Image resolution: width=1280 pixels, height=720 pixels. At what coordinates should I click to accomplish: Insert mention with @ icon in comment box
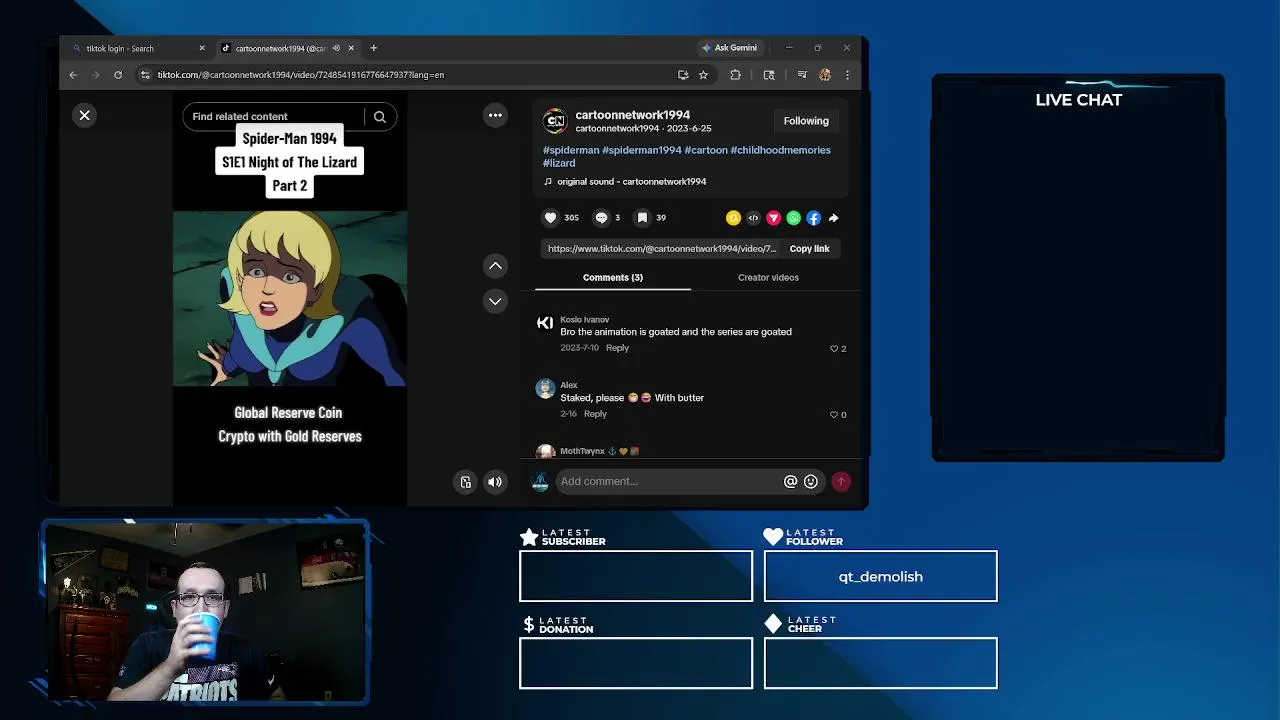point(790,482)
